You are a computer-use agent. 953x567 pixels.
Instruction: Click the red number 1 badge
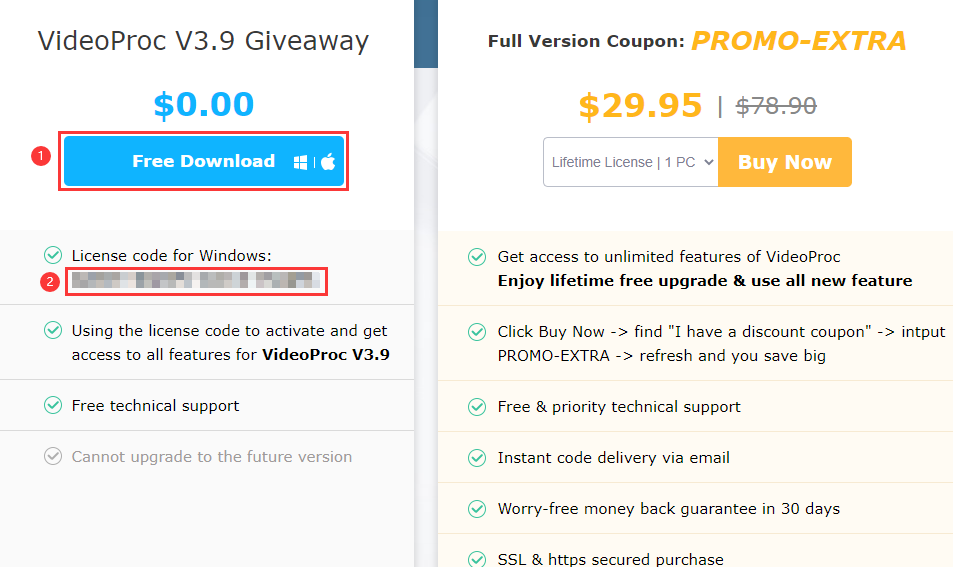point(41,156)
